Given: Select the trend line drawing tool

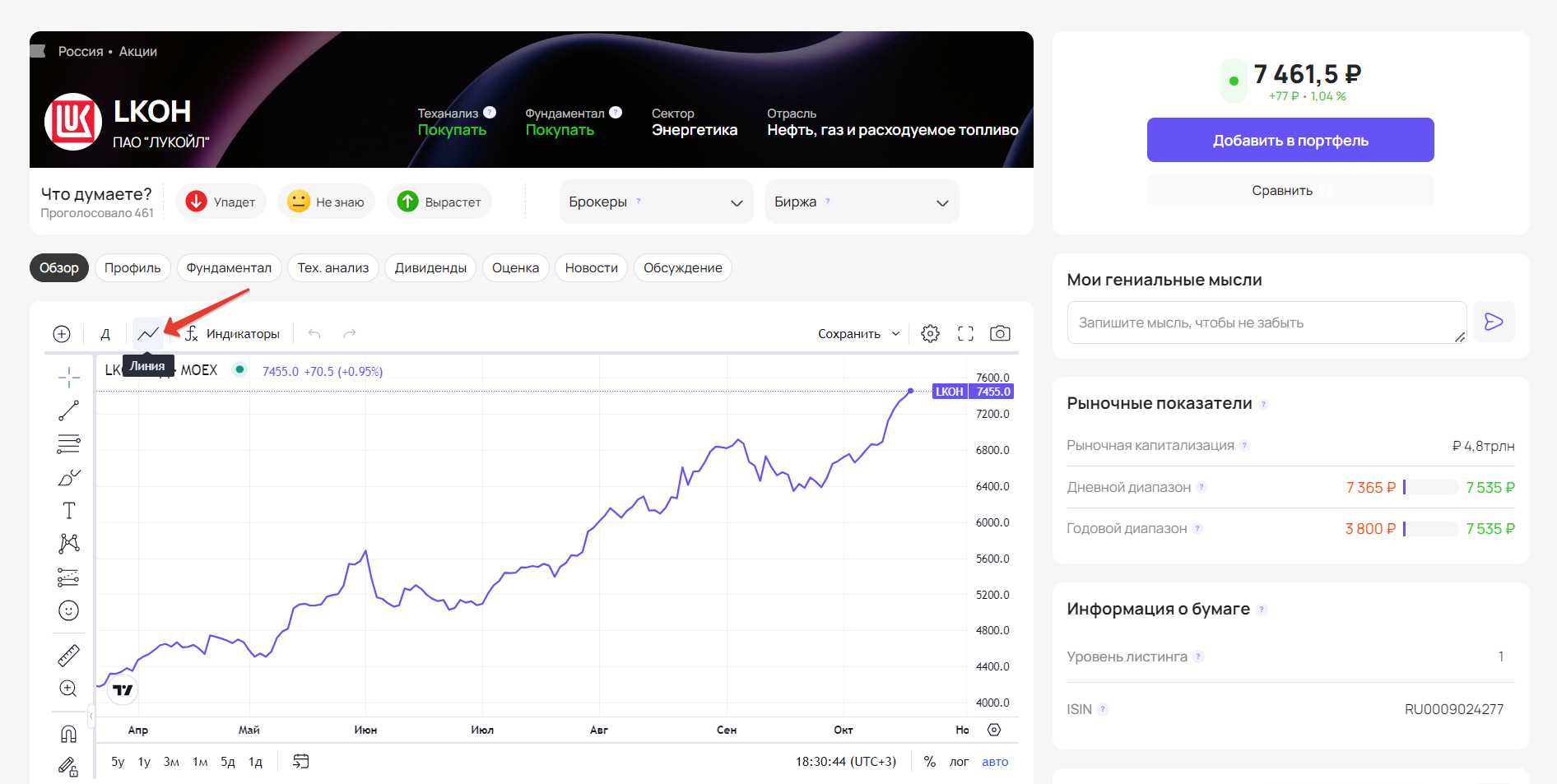Looking at the screenshot, I should pyautogui.click(x=69, y=411).
